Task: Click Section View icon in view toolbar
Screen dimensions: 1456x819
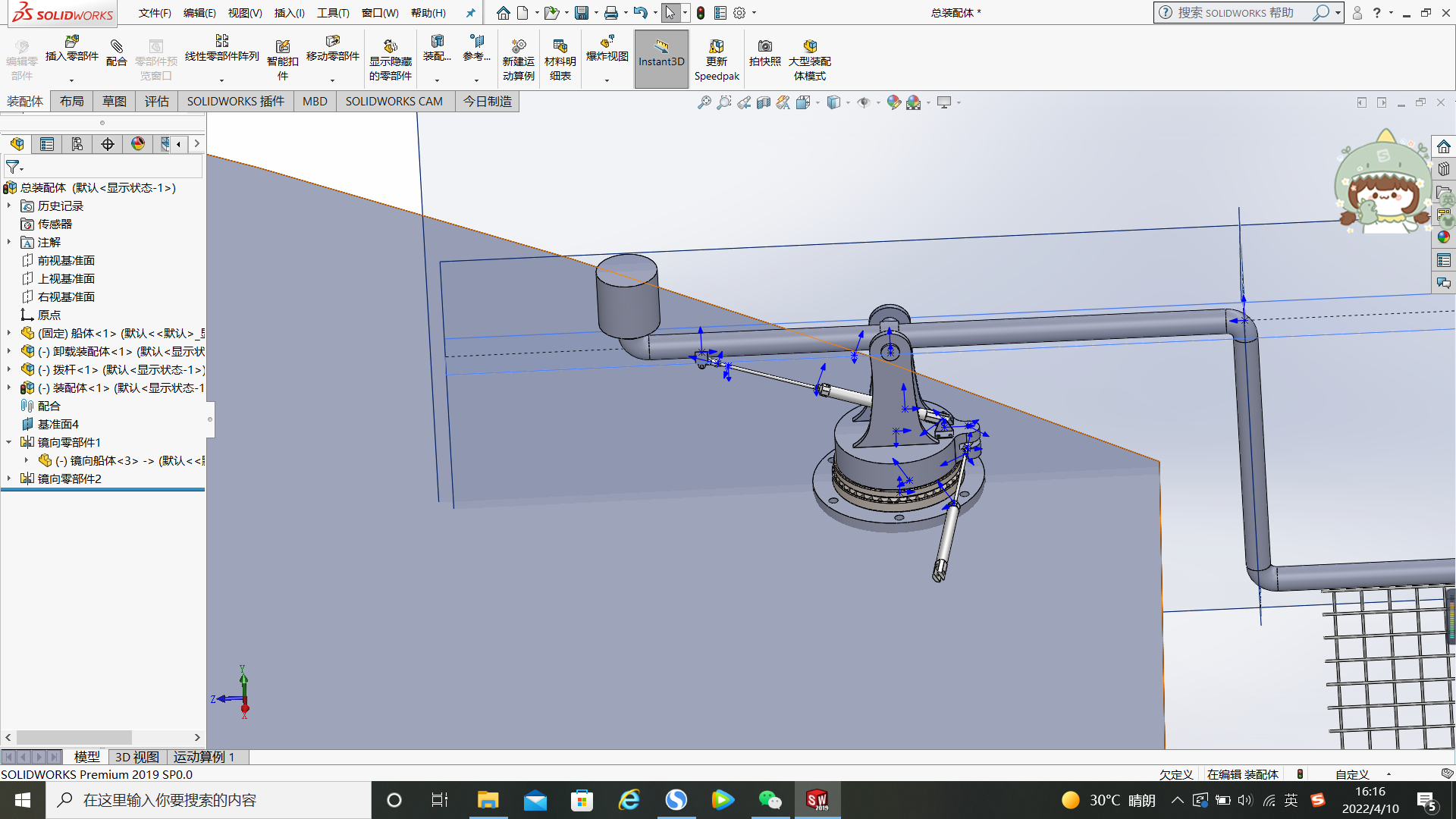Action: [x=764, y=102]
